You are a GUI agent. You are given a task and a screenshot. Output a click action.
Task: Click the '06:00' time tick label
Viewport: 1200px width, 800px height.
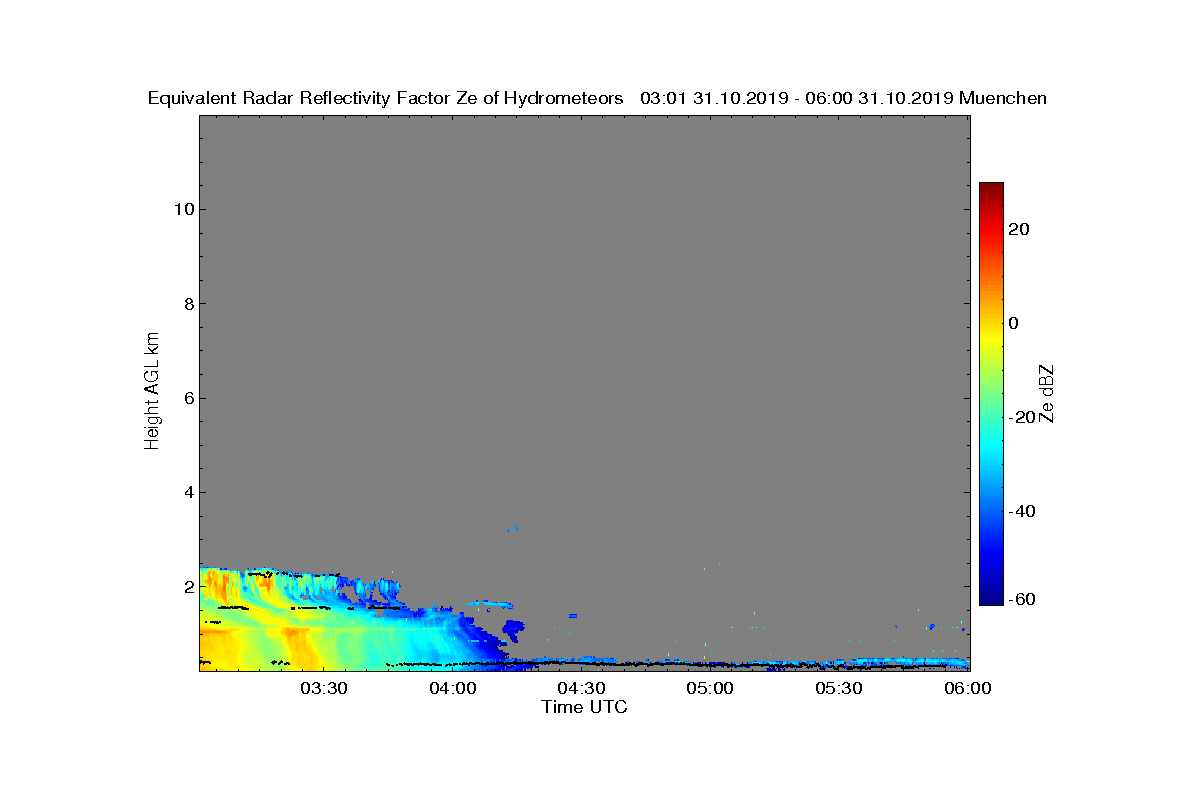pyautogui.click(x=967, y=689)
